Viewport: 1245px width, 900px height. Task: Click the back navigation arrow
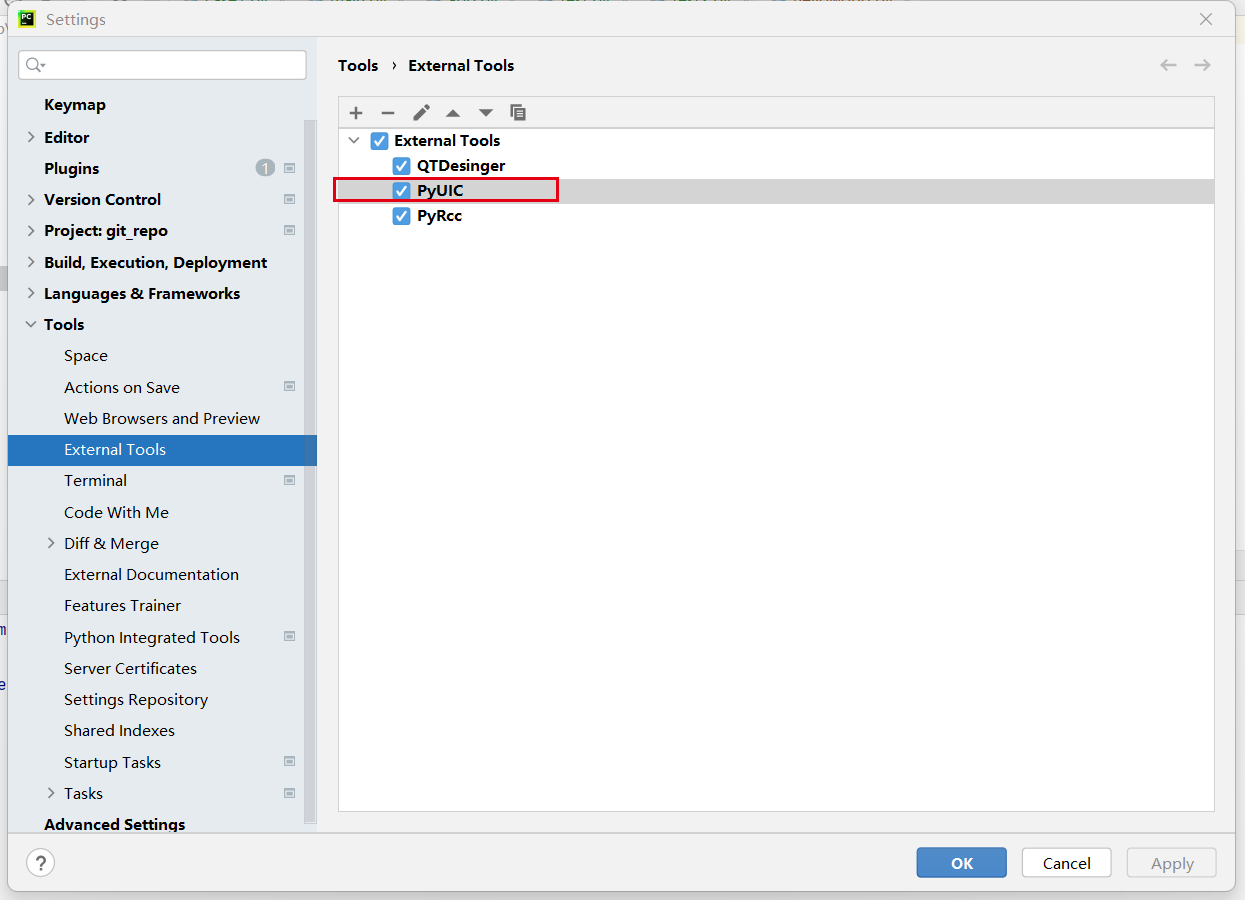[x=1168, y=65]
